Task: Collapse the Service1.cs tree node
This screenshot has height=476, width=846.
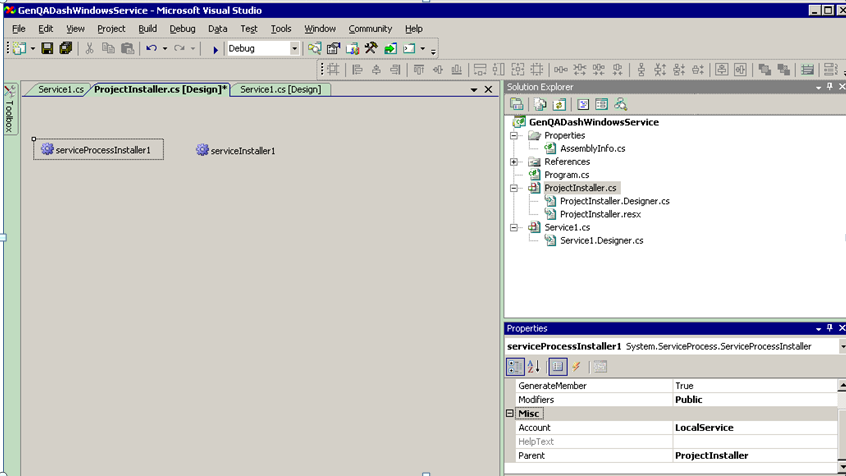Action: pyautogui.click(x=514, y=228)
